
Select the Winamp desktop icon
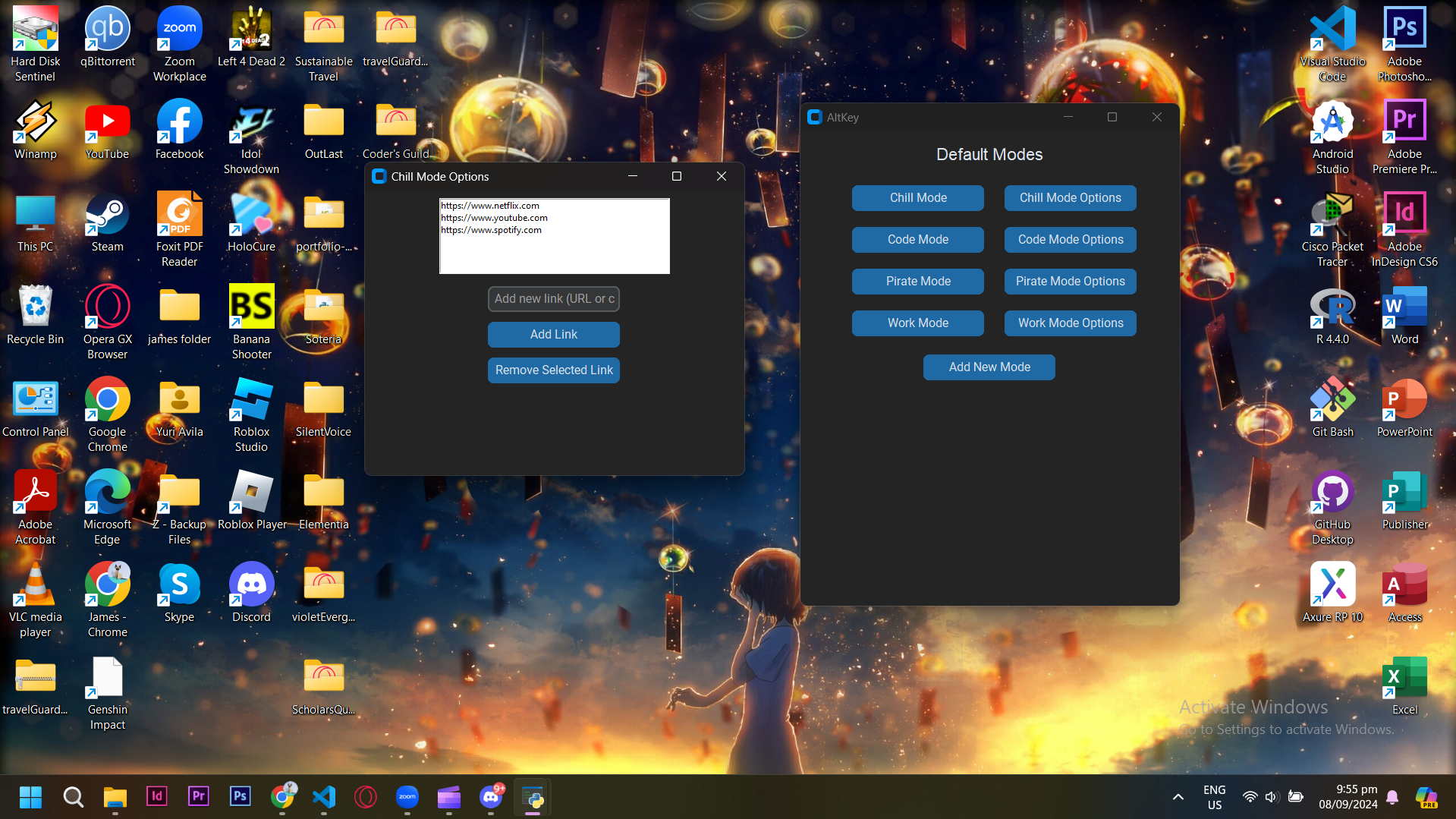36,129
